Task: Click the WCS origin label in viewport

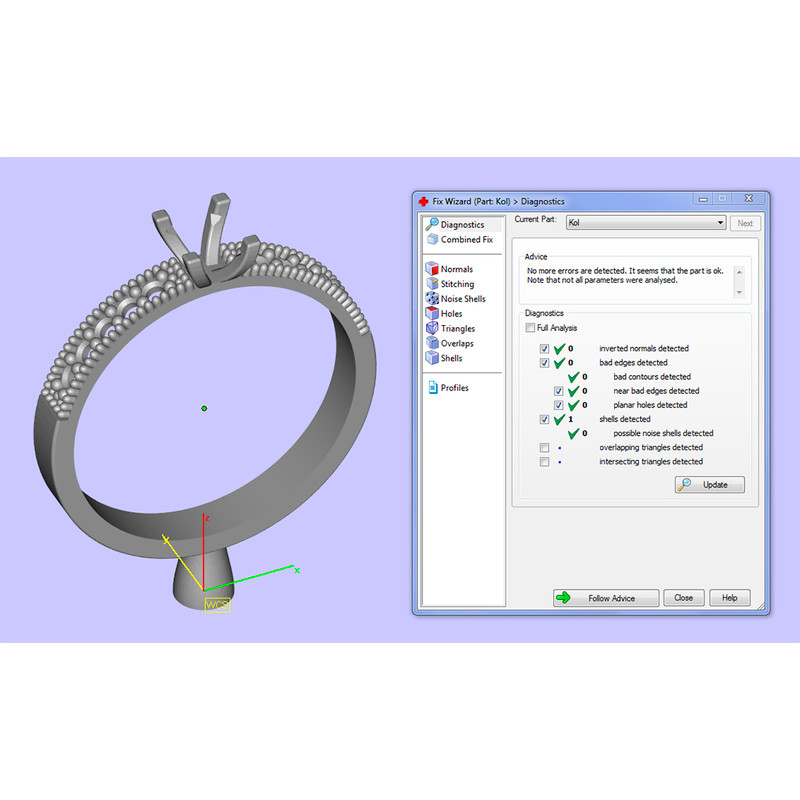Action: (x=217, y=605)
